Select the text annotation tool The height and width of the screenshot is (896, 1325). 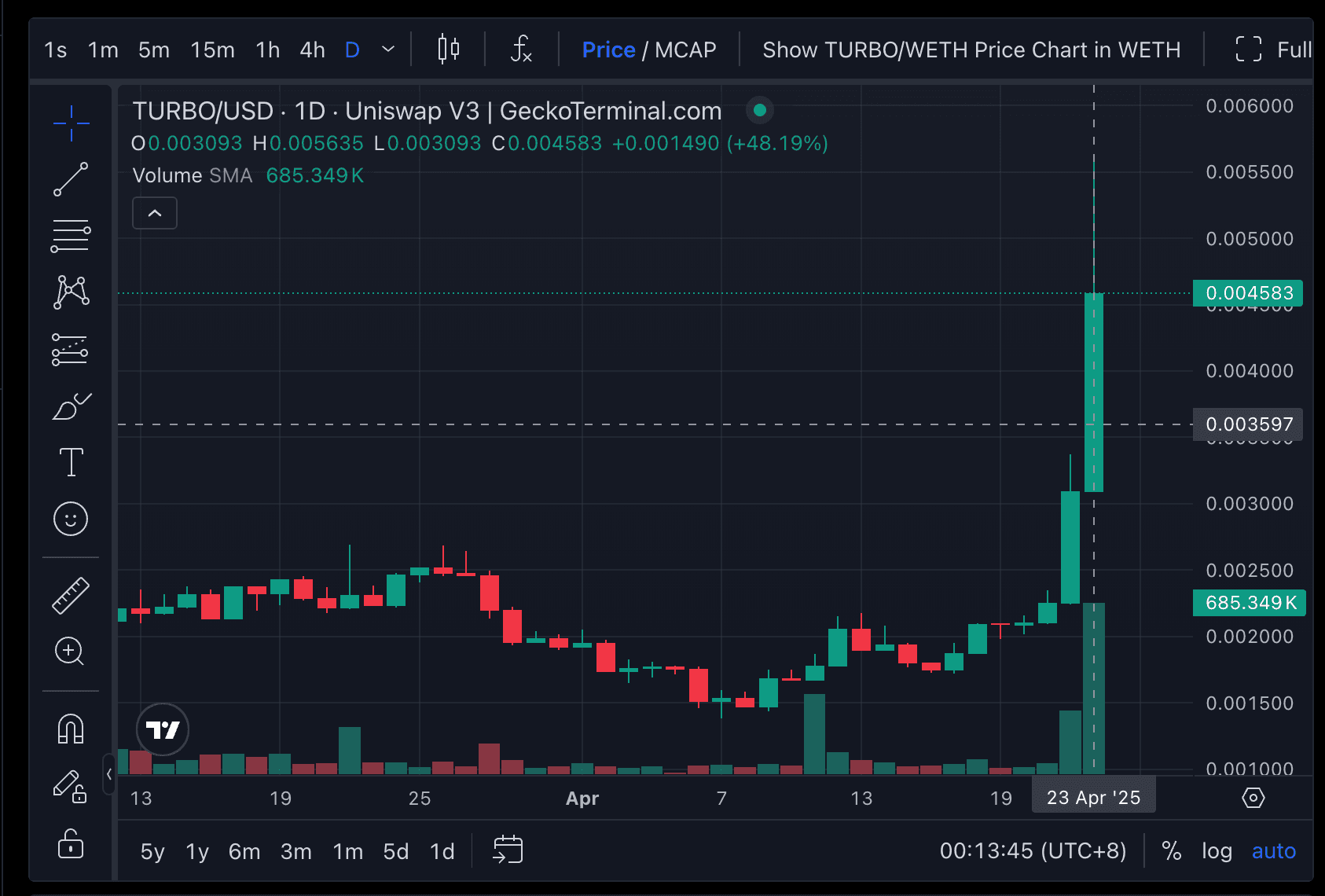click(70, 462)
